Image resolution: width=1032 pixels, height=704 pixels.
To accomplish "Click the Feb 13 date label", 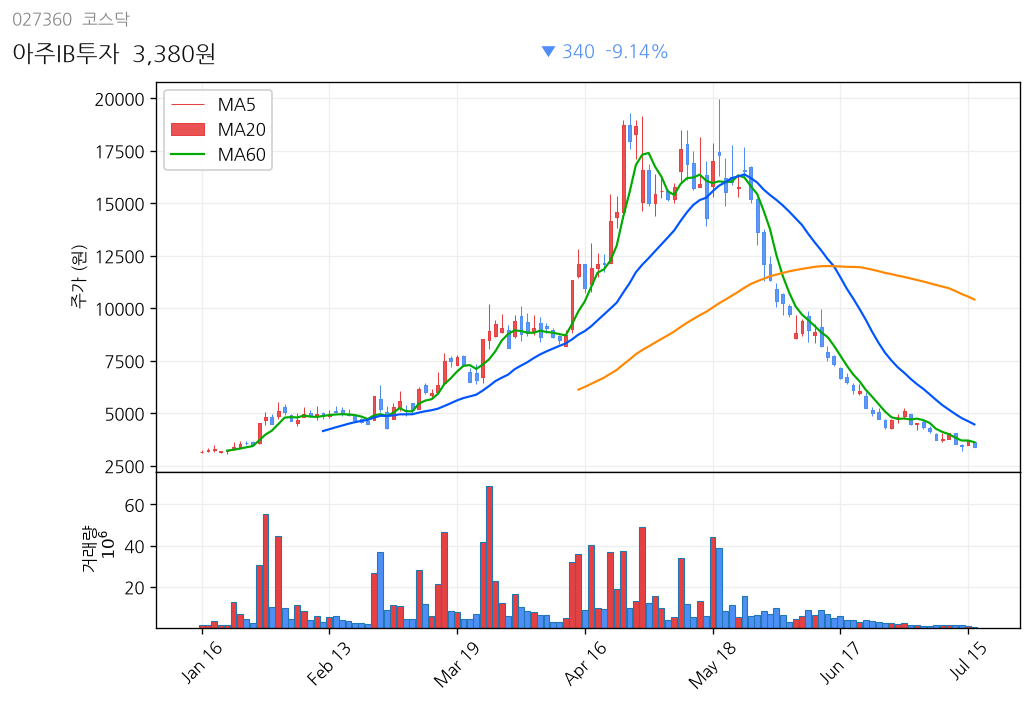I will click(x=329, y=663).
